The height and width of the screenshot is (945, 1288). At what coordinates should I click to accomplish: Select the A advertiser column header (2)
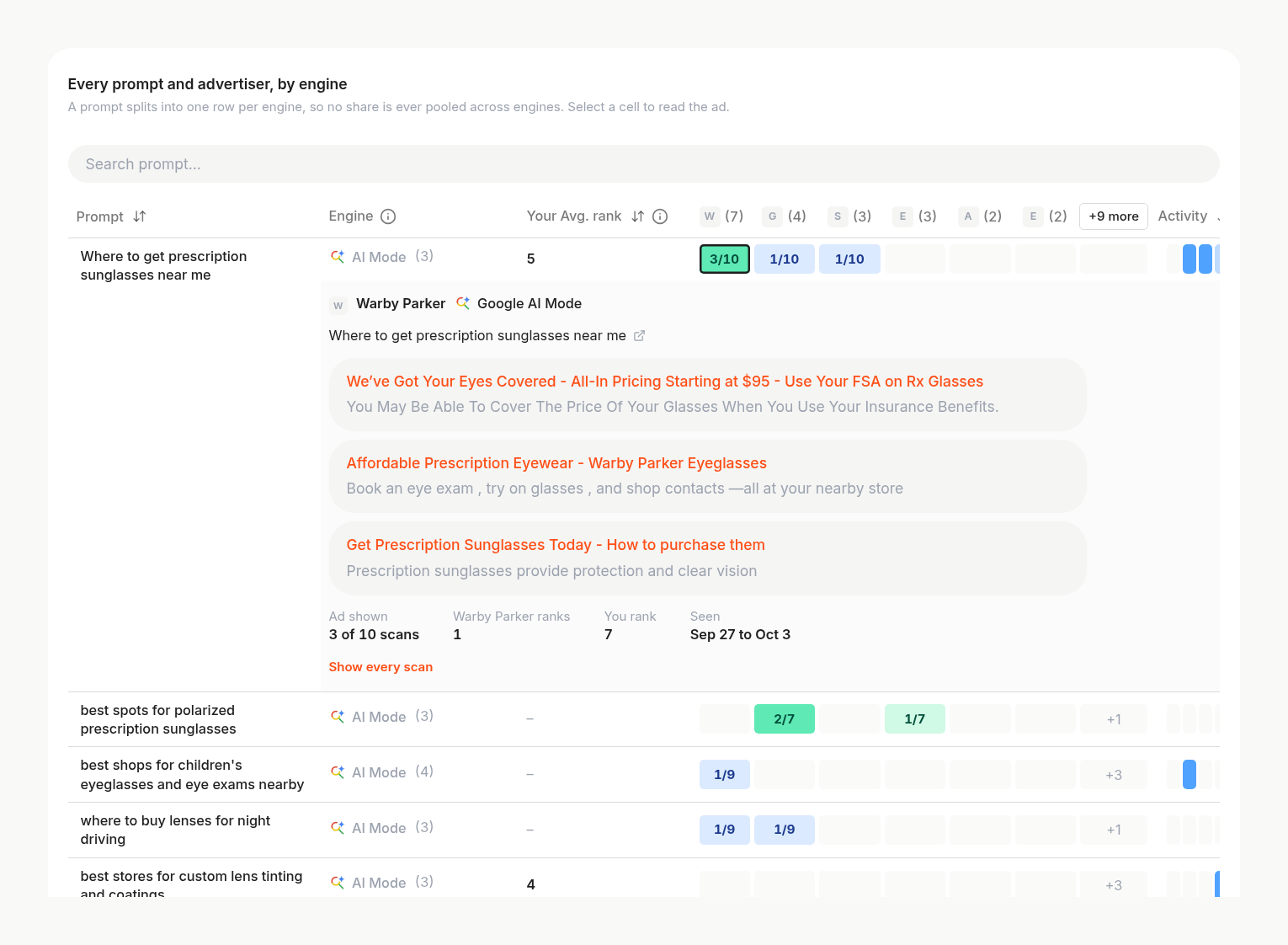(x=981, y=216)
